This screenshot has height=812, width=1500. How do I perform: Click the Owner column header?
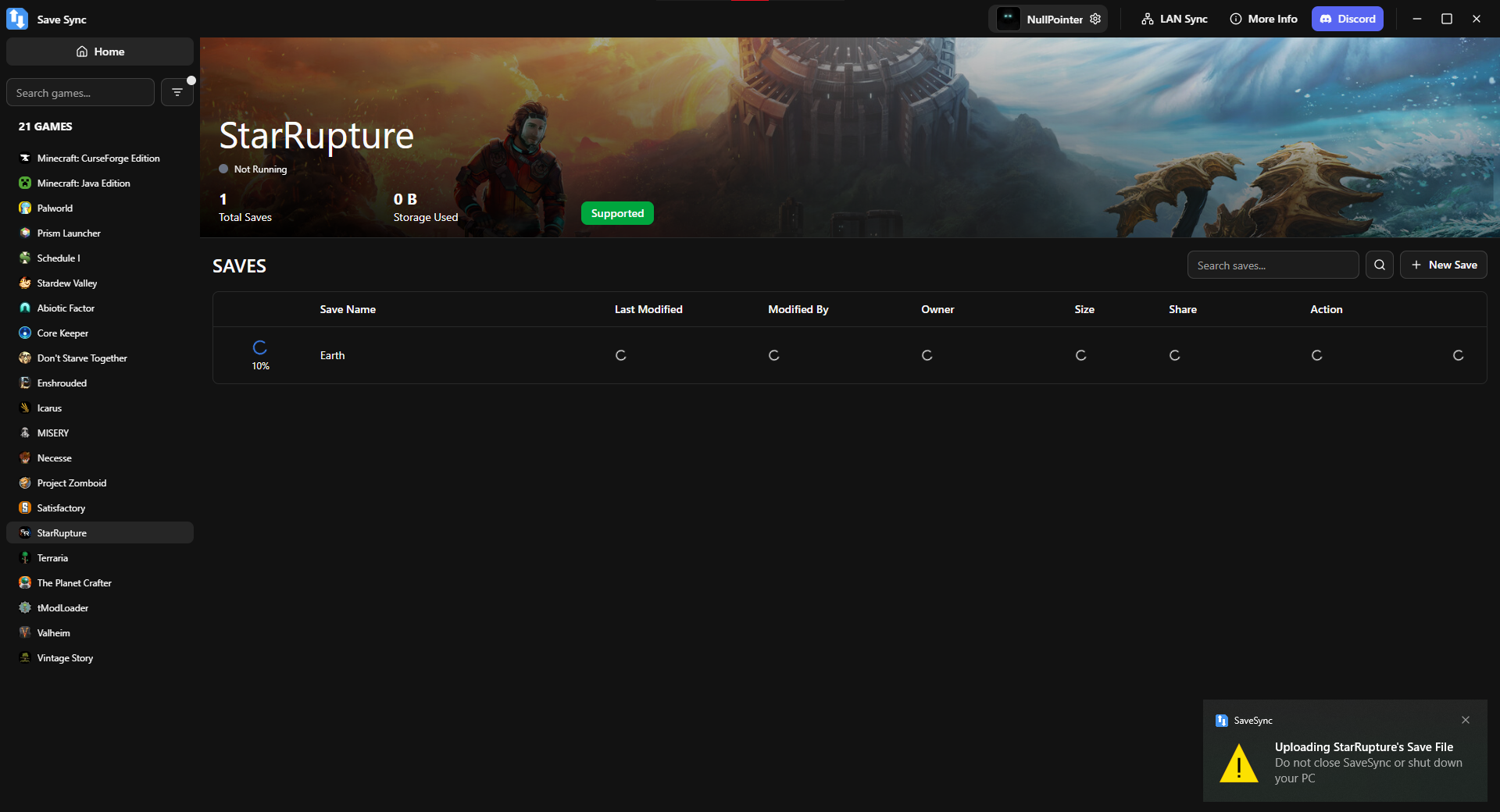tap(937, 309)
